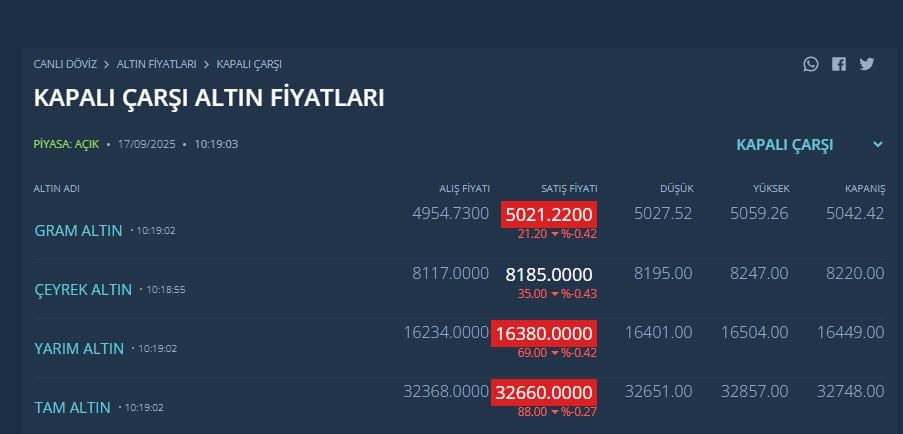903x434 pixels.
Task: Click the YÜKSEK column header
Action: 771,189
